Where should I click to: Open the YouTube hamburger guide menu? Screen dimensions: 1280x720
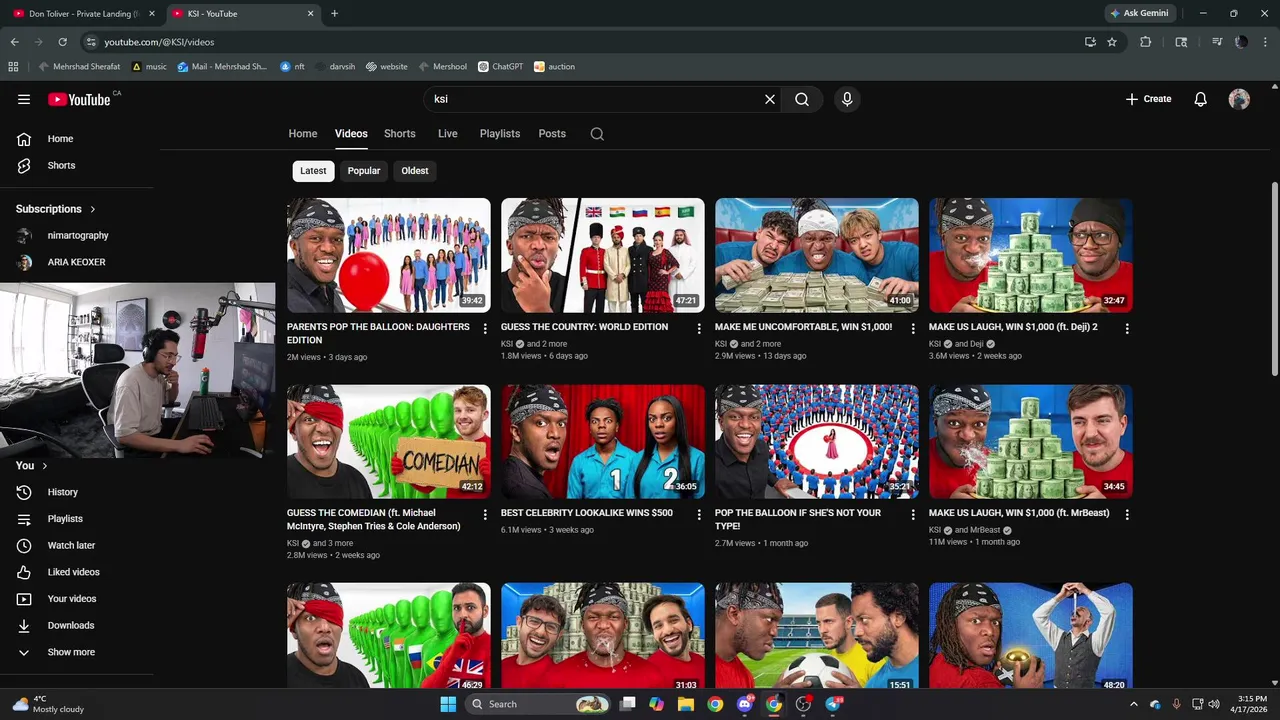tap(24, 99)
